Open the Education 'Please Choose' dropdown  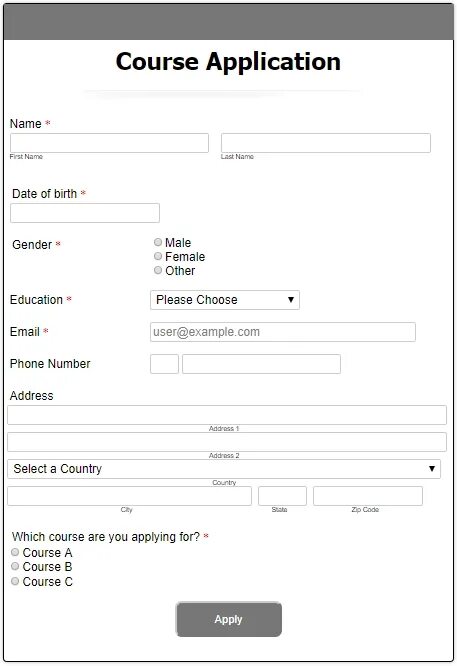(x=225, y=300)
